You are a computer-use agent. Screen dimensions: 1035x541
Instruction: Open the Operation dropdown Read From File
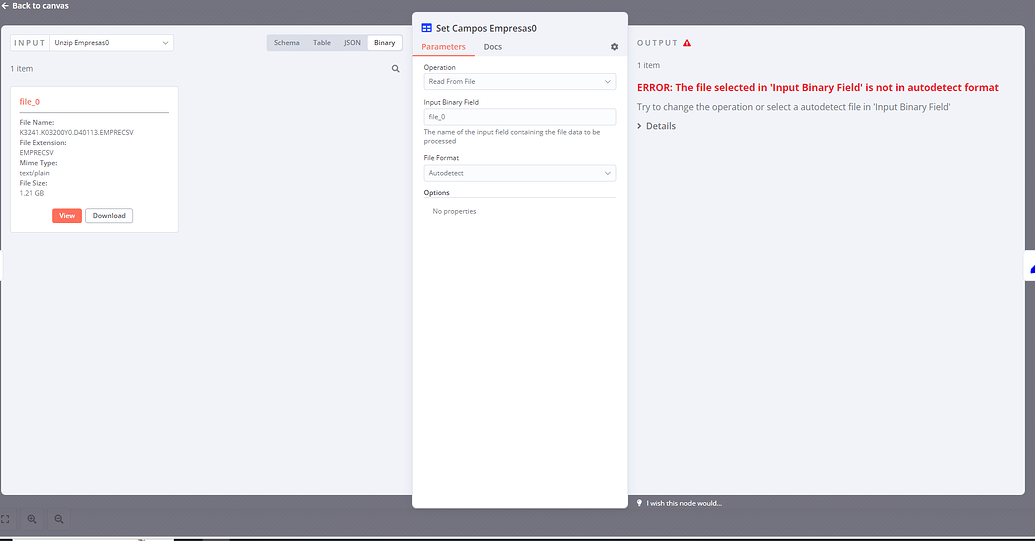pos(519,82)
